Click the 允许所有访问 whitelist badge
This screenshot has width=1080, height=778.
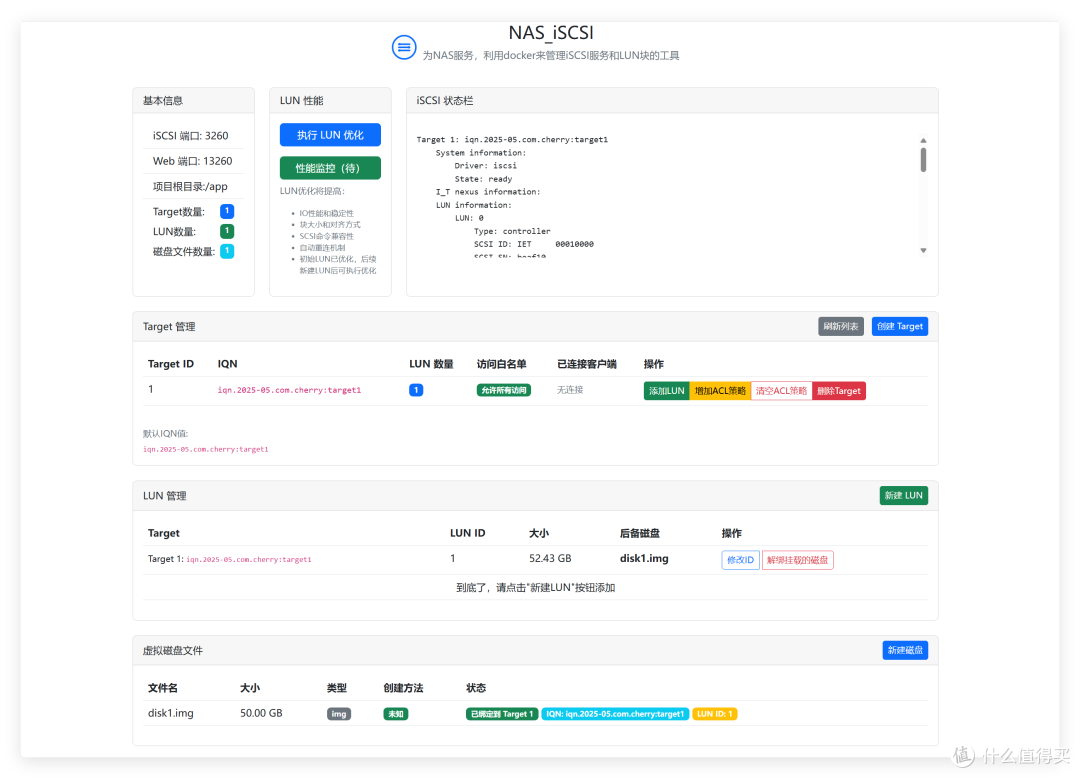click(503, 390)
